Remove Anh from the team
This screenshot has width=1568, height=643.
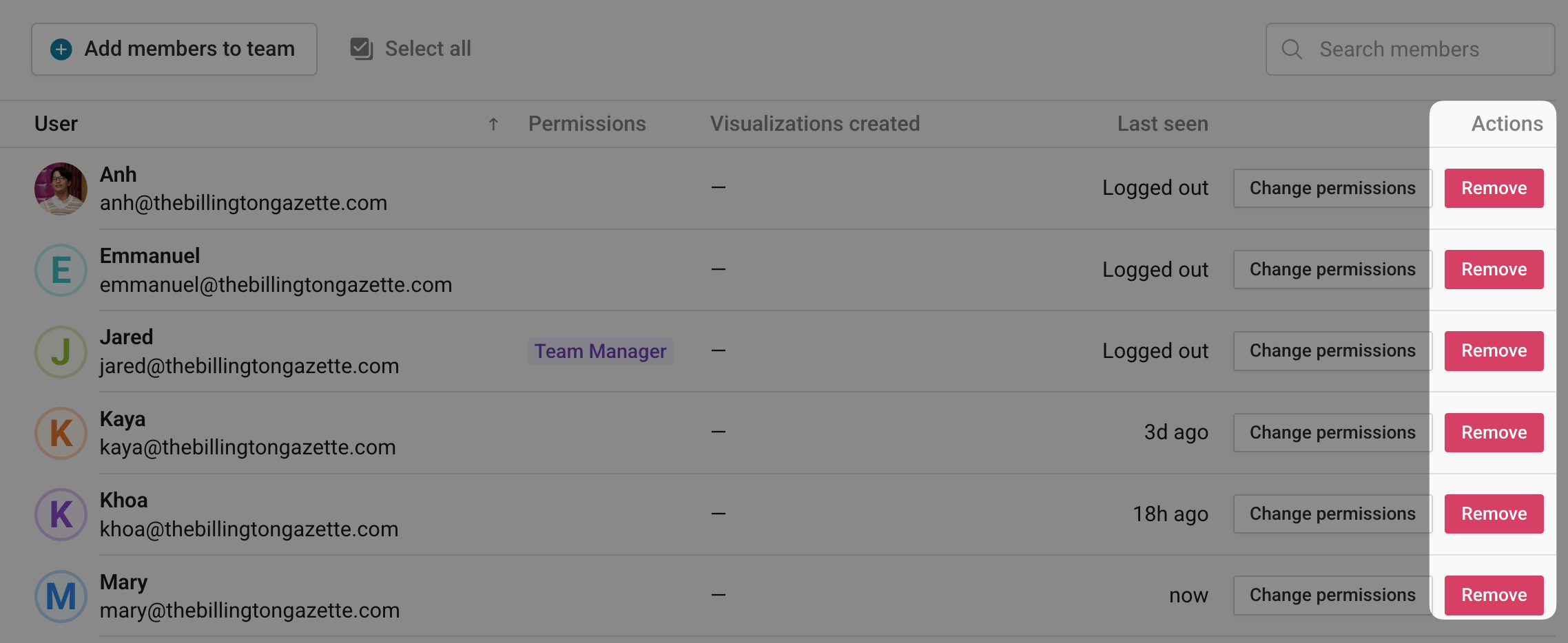click(x=1494, y=188)
